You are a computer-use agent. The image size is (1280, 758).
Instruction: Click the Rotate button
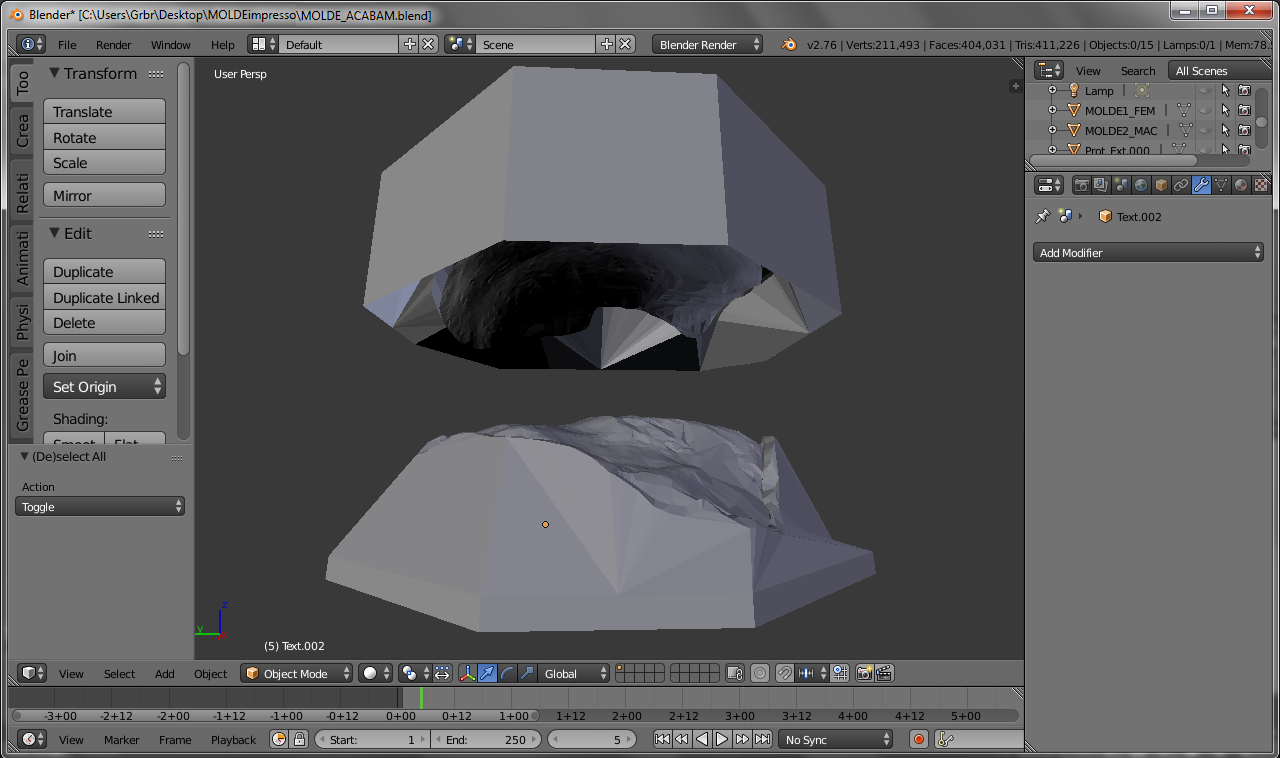104,137
